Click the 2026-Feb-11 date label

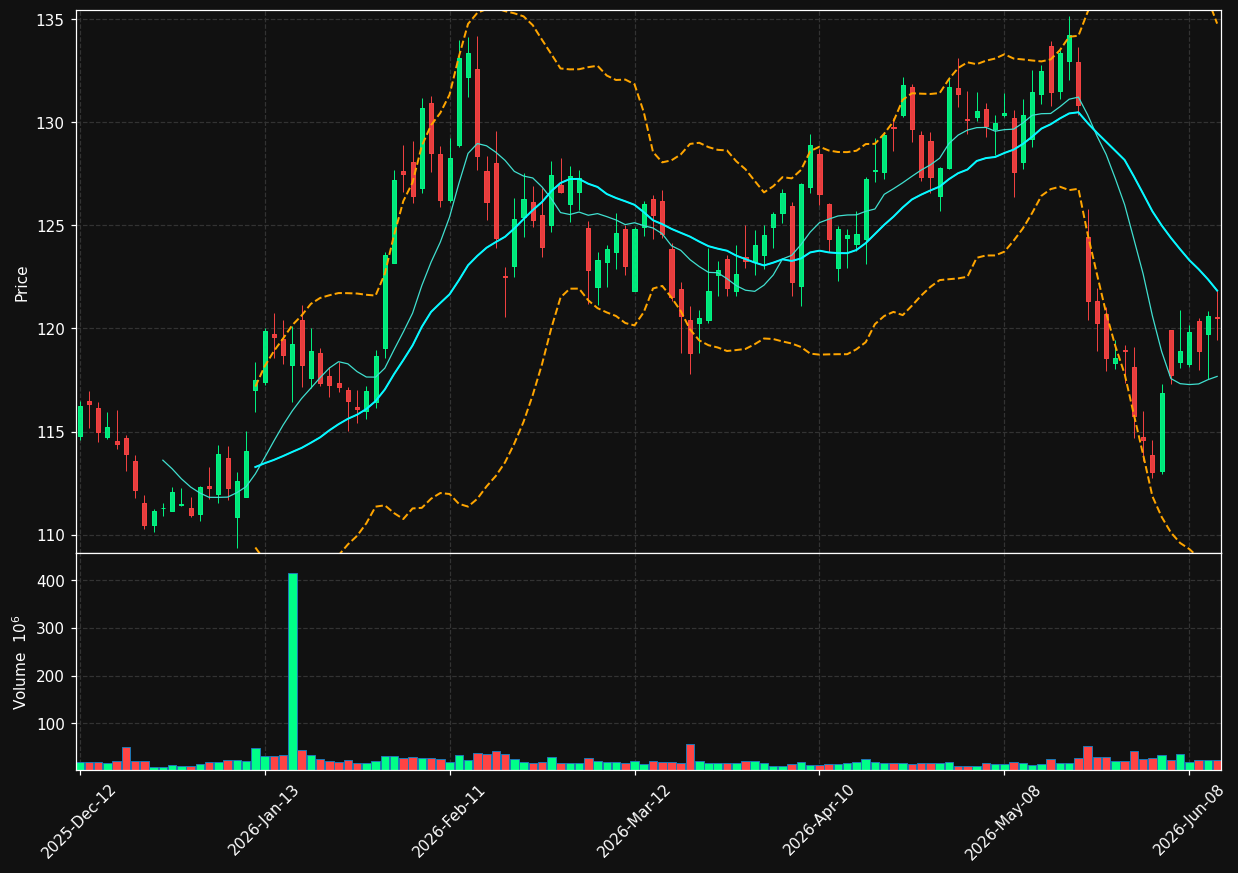coord(449,820)
